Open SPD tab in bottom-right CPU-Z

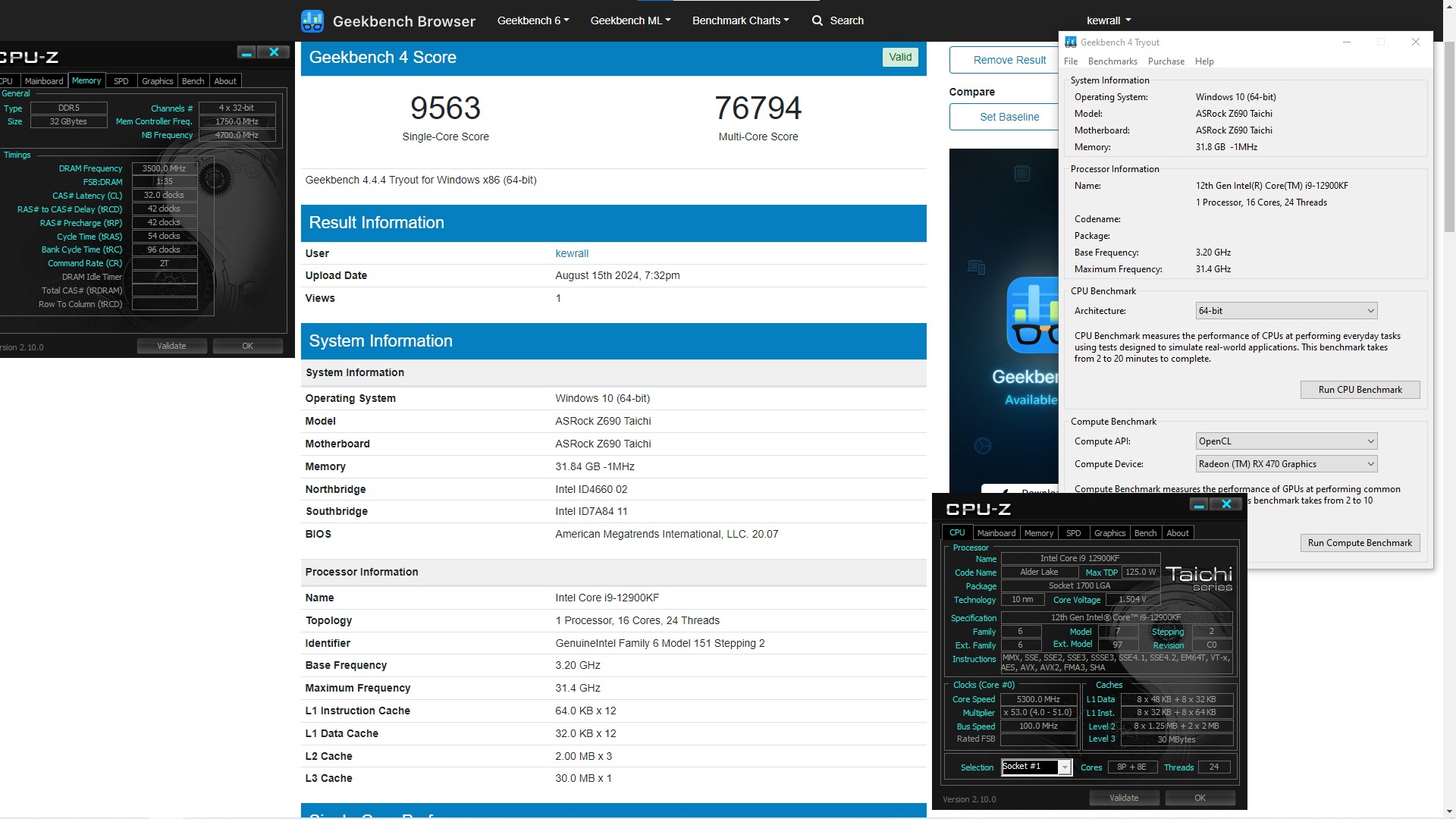pyautogui.click(x=1074, y=533)
